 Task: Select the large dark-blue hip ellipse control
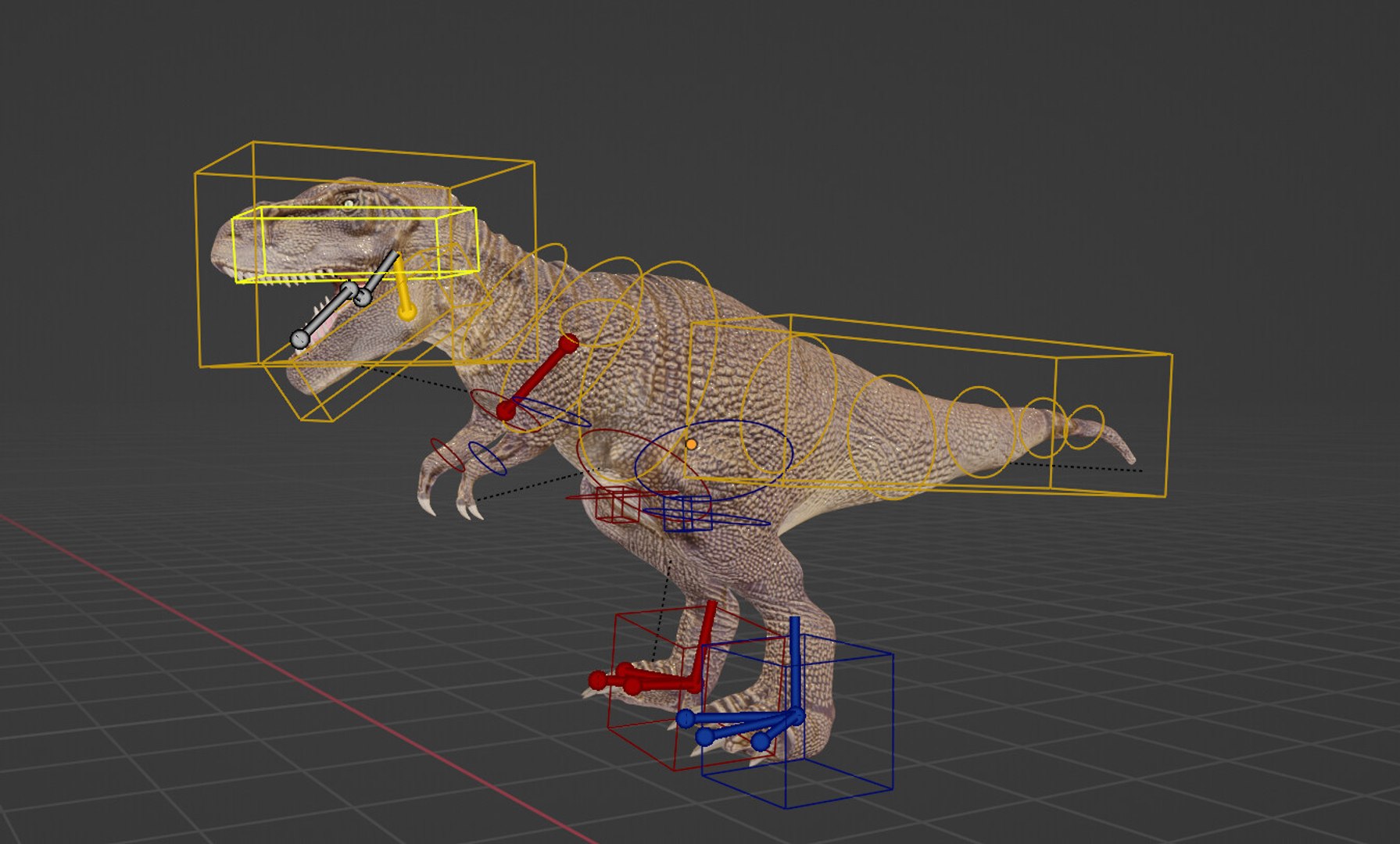tap(714, 461)
